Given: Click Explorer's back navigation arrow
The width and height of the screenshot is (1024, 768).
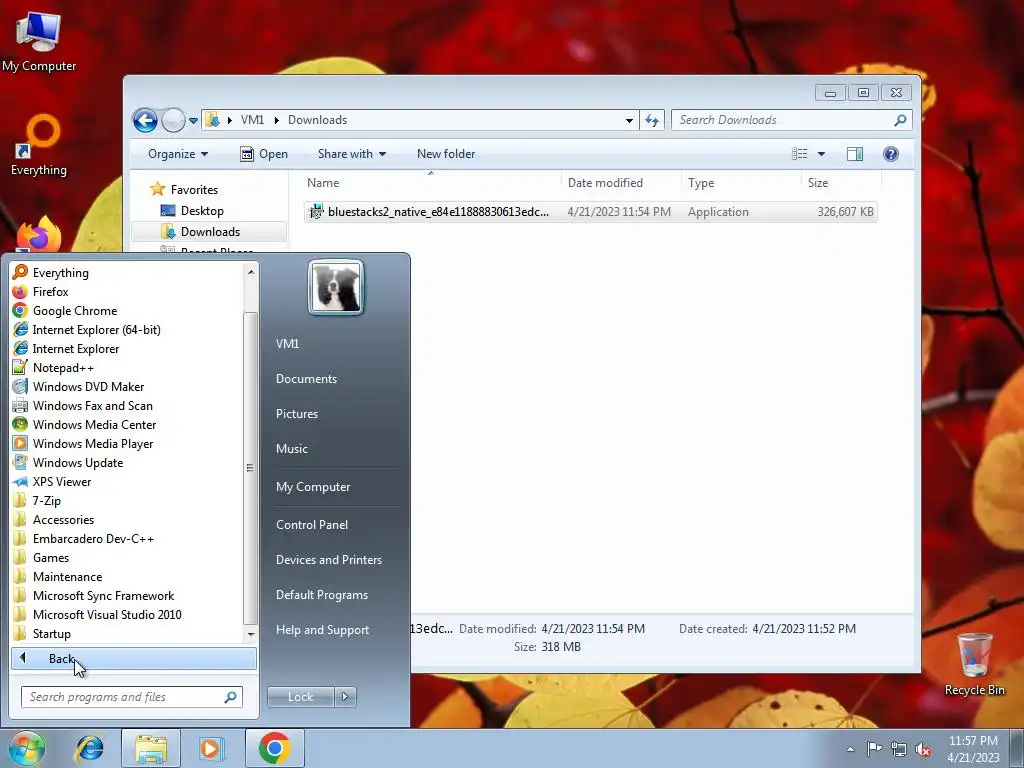Looking at the screenshot, I should [145, 120].
